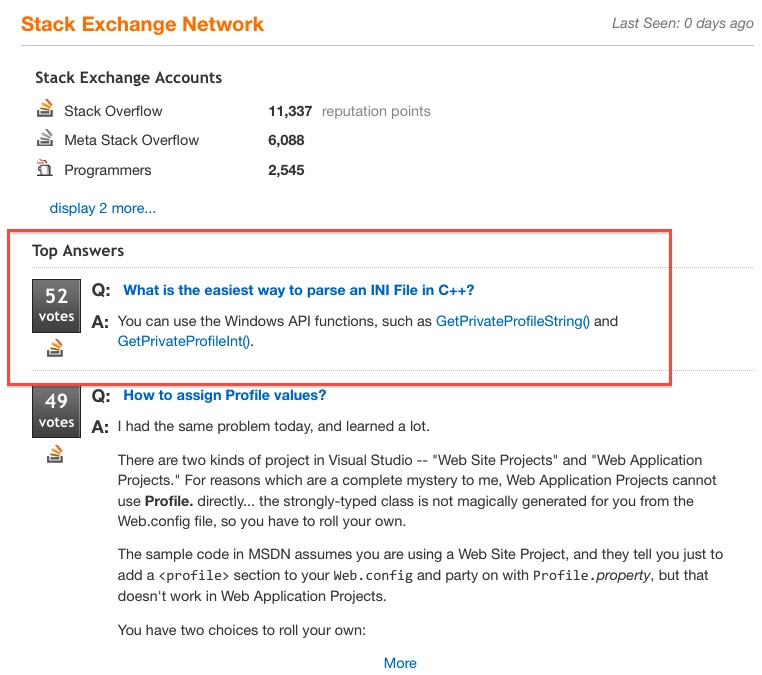Click the Last Seen 0 days ago text
The image size is (762, 675).
point(683,23)
